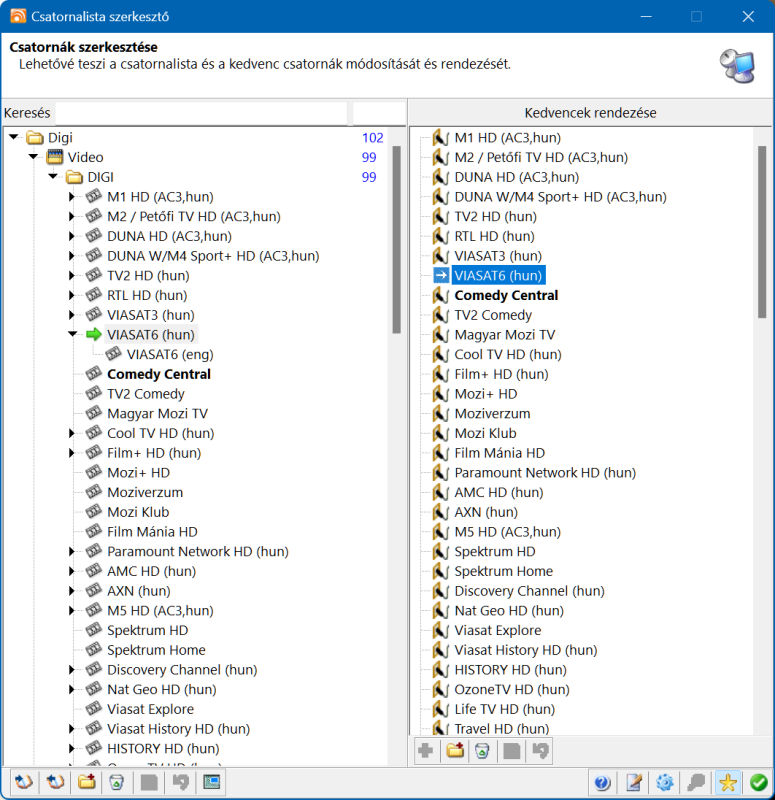Click the gray pin icon at bottom right

(x=696, y=782)
